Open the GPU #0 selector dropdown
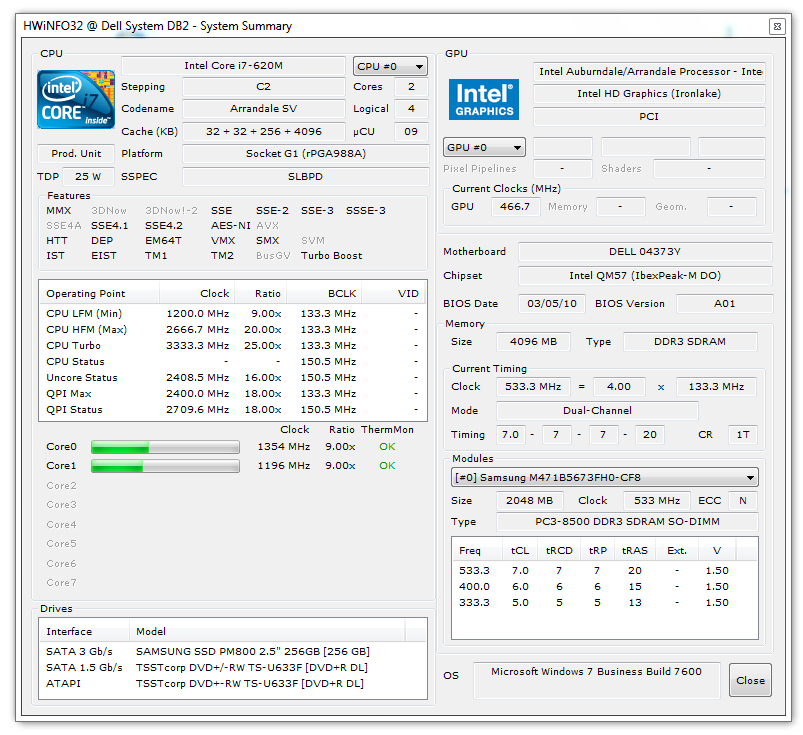The height and width of the screenshot is (735, 803). coord(484,148)
